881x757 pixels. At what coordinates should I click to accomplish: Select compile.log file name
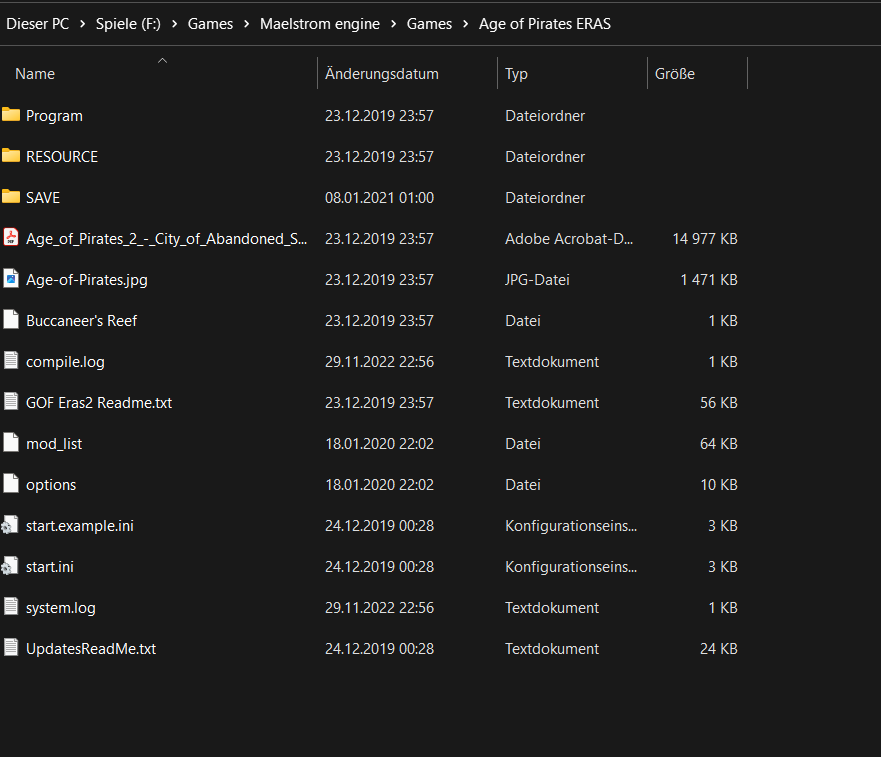[x=65, y=362]
